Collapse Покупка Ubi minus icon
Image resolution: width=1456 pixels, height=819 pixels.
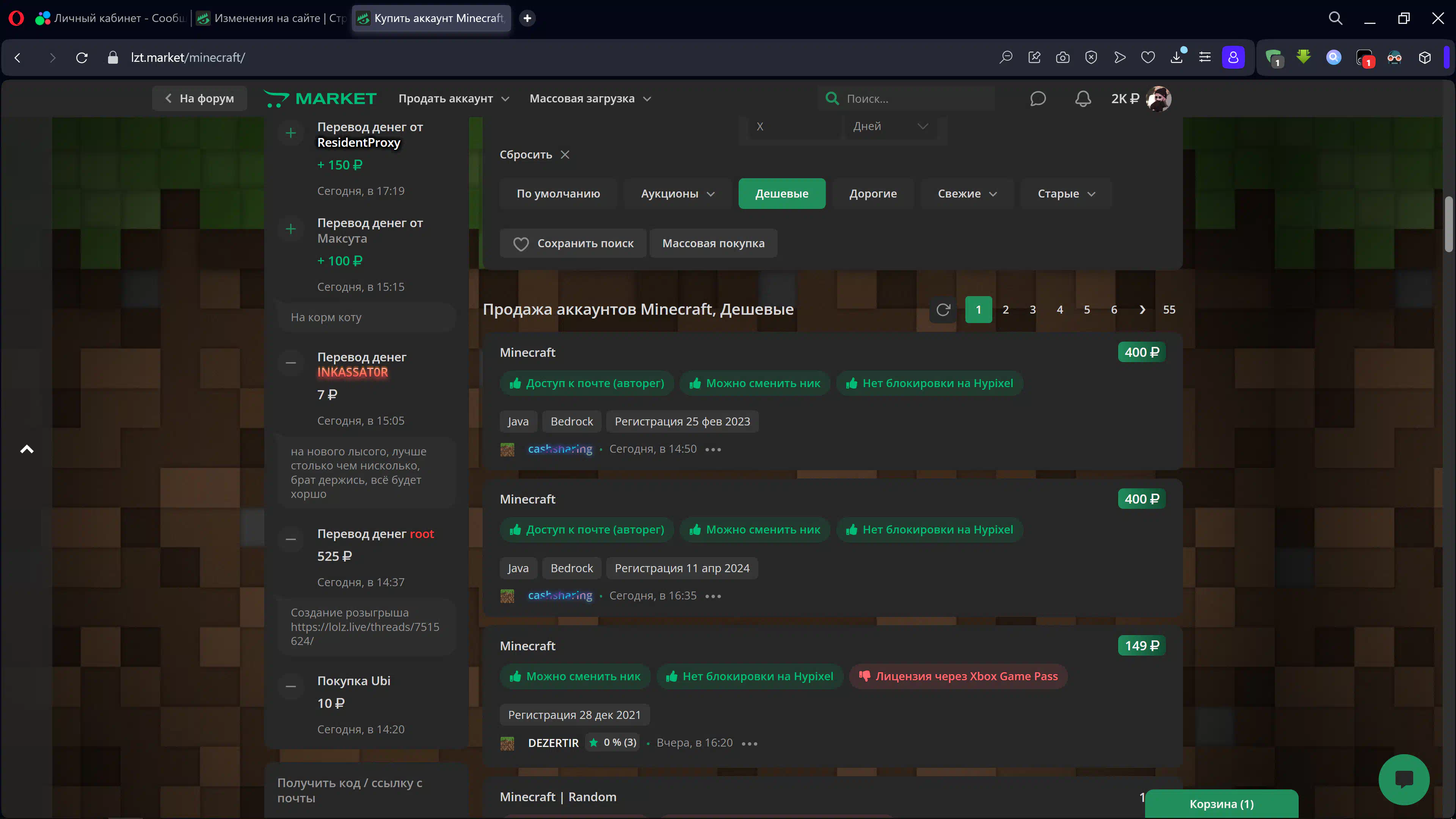[x=291, y=687]
